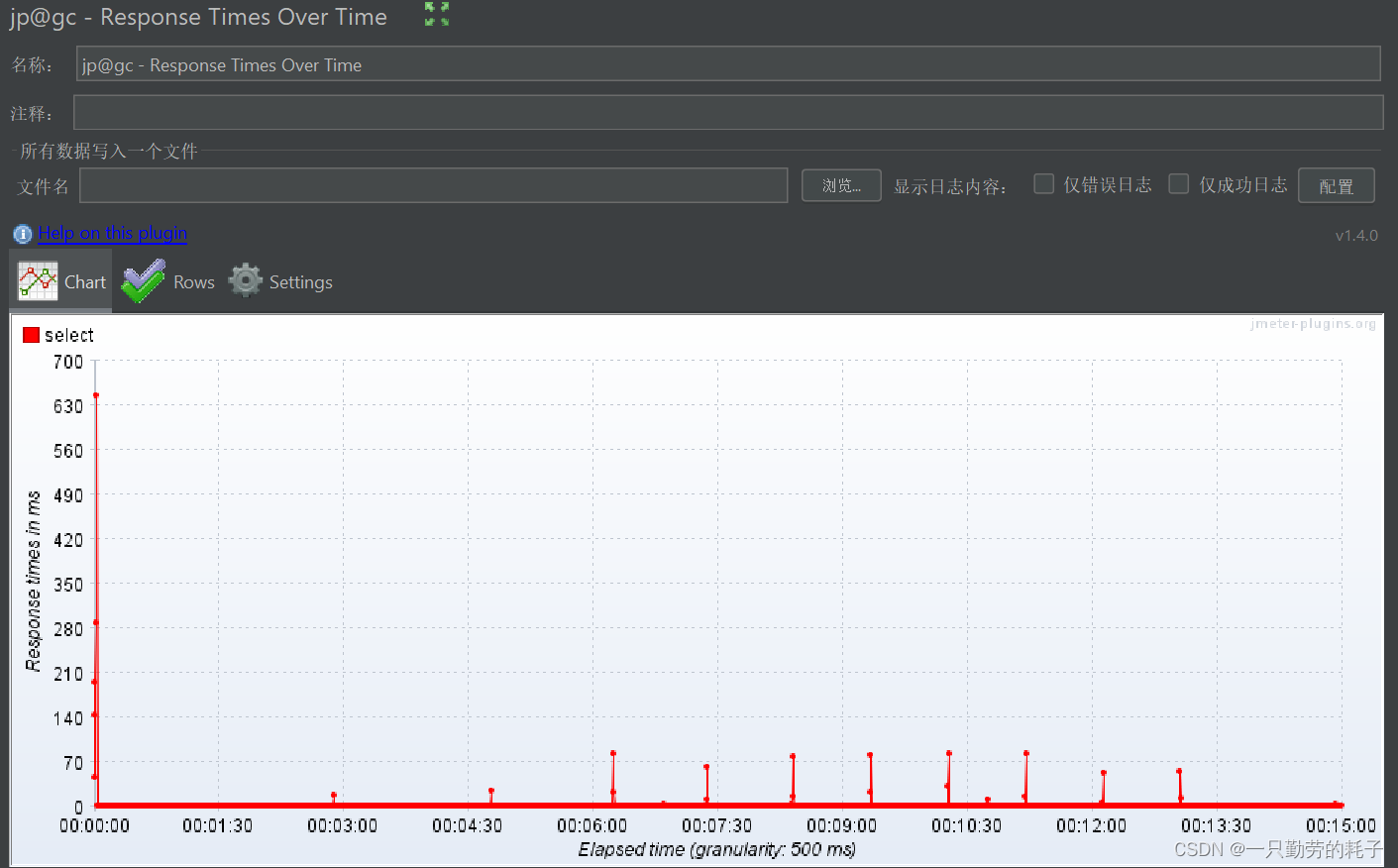Click the 00:15:00 x-axis label
The height and width of the screenshot is (868, 1398).
pyautogui.click(x=1341, y=825)
